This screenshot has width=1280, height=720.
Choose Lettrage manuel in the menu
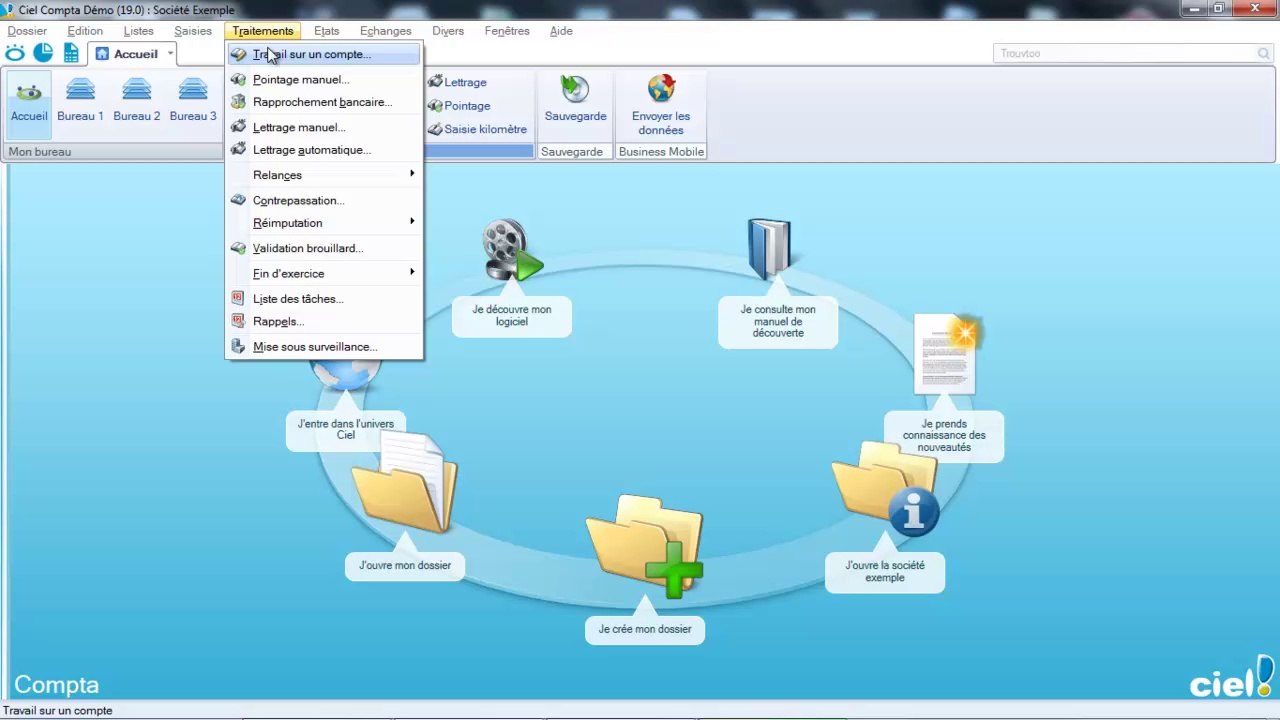click(324, 127)
